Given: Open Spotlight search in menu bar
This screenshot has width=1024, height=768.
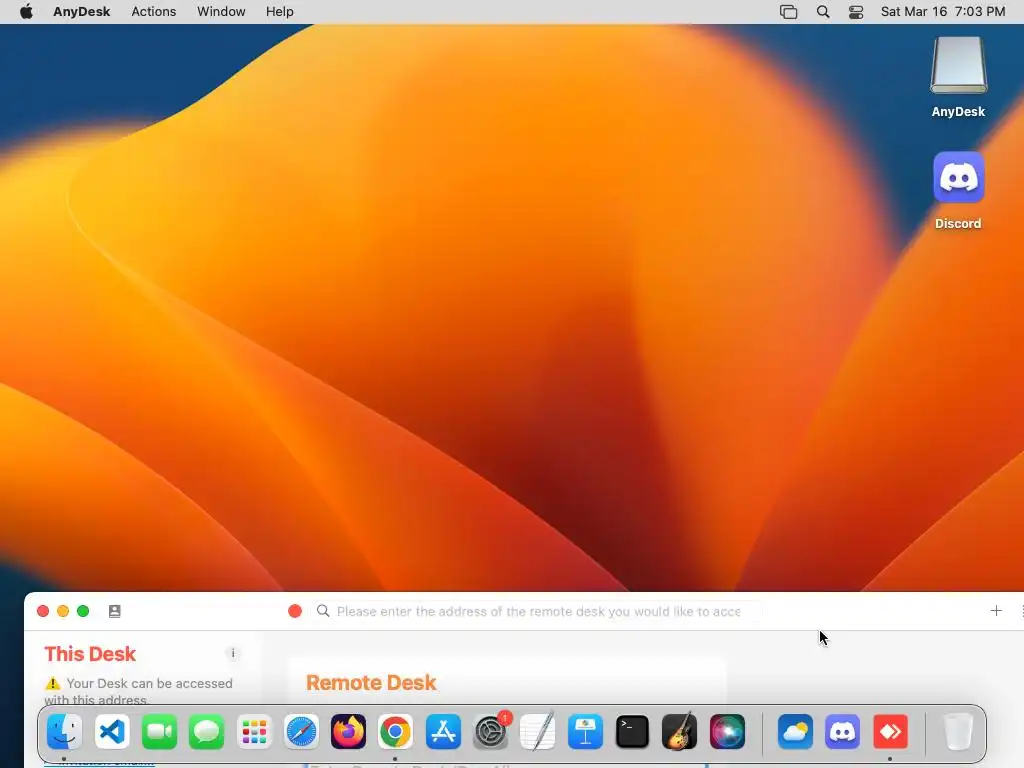Looking at the screenshot, I should 823,12.
